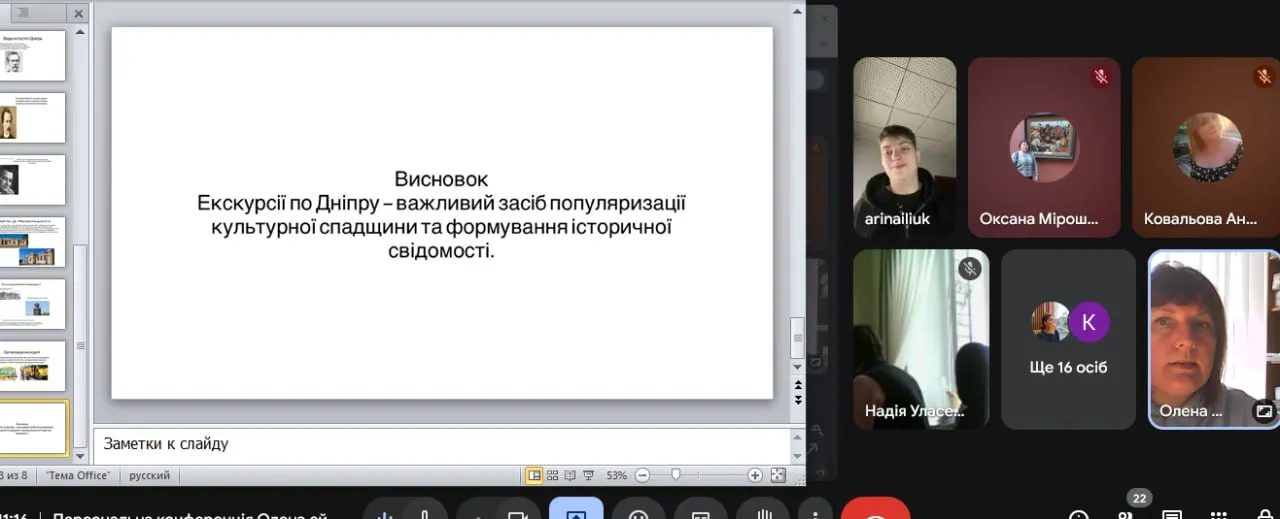1280x519 pixels.
Task: Open the 'Ще 16 осіб' participants tile
Action: click(1068, 339)
